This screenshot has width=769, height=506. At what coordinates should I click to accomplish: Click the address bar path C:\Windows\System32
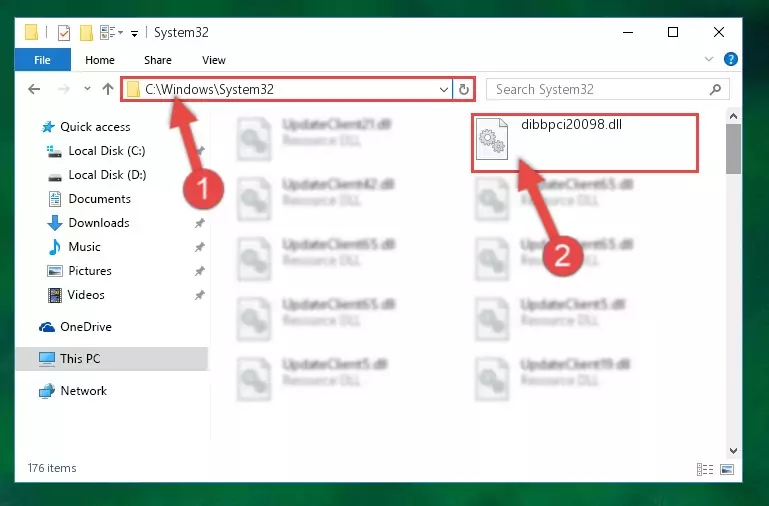(x=209, y=89)
